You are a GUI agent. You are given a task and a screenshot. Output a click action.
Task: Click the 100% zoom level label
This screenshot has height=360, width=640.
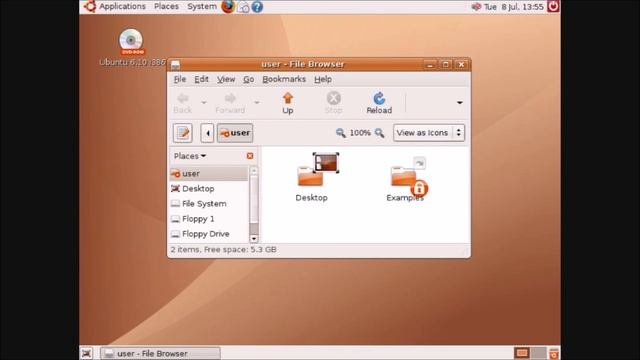(x=360, y=133)
